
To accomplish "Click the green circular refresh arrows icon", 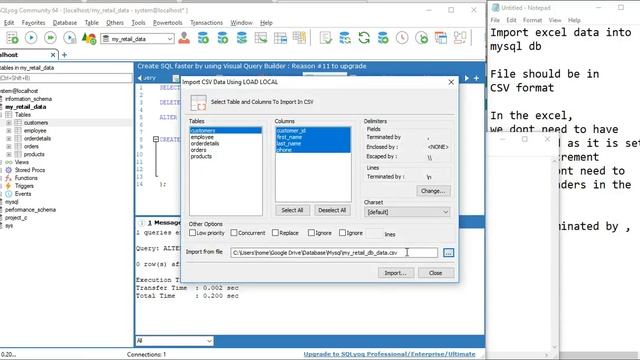I will tap(364, 38).
